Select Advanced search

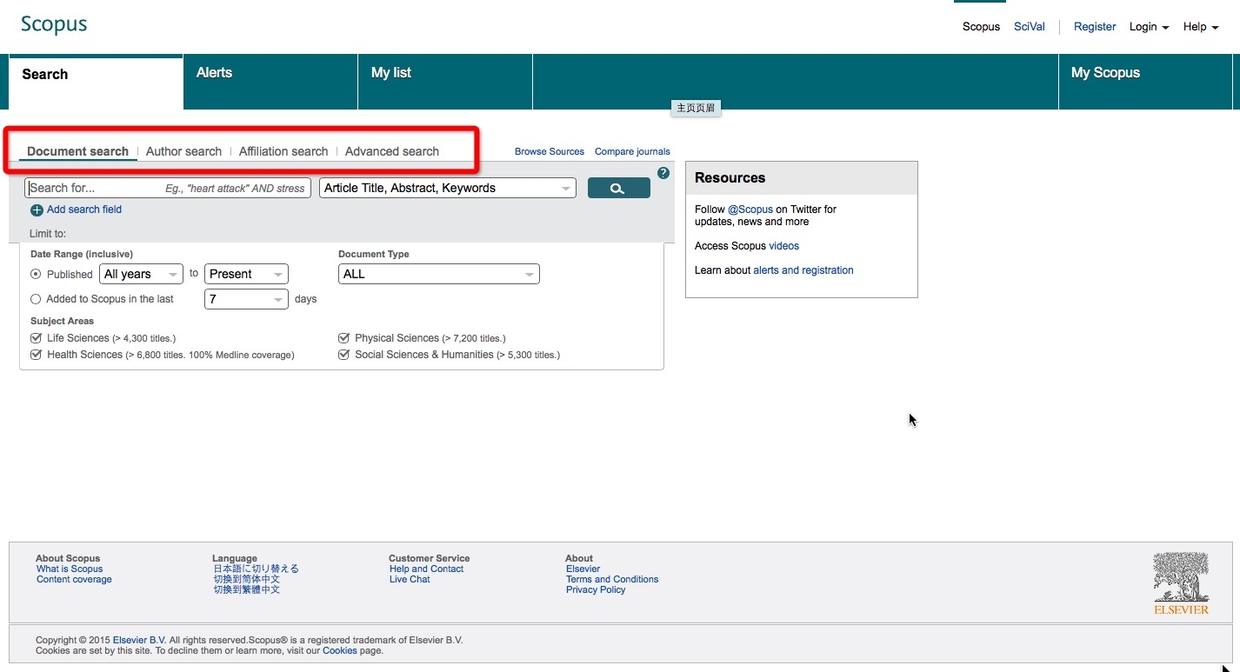pyautogui.click(x=392, y=152)
